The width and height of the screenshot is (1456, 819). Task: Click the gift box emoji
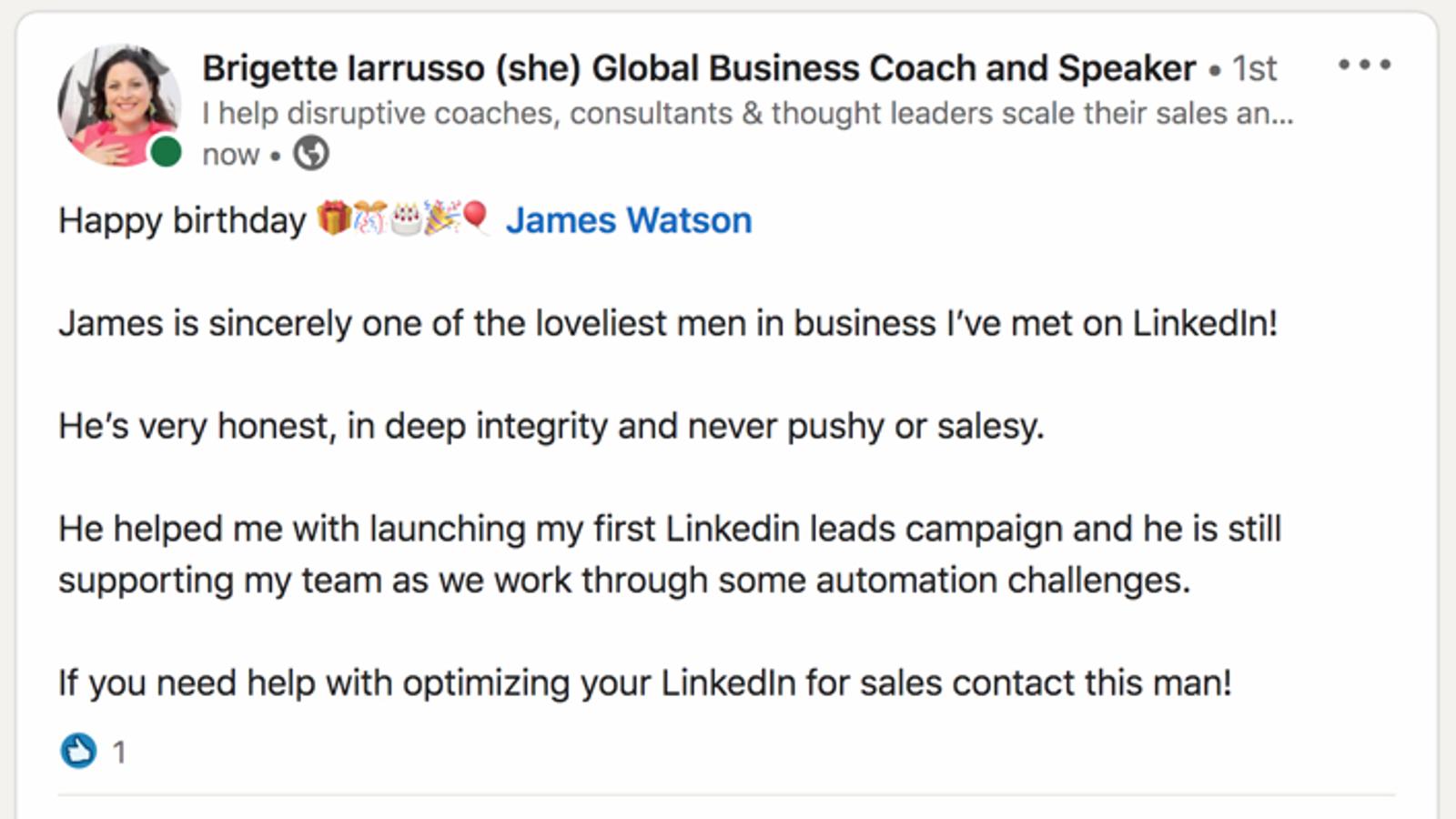point(333,219)
